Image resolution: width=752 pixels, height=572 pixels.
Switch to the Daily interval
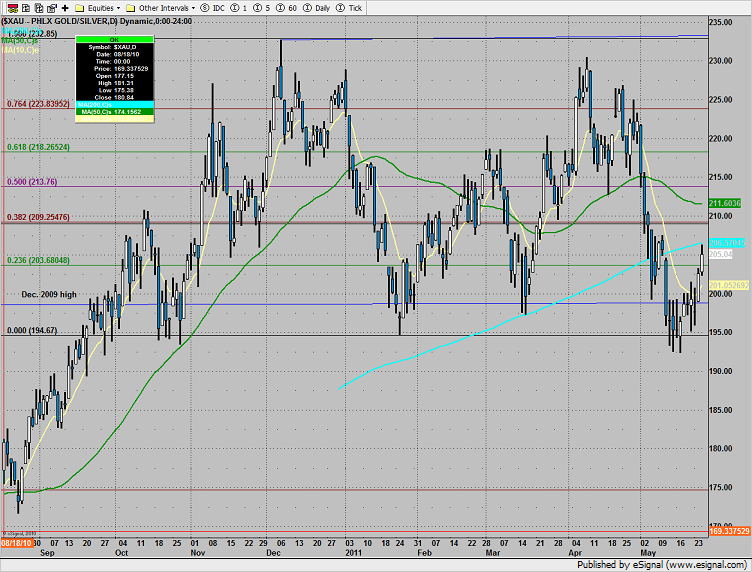click(317, 8)
